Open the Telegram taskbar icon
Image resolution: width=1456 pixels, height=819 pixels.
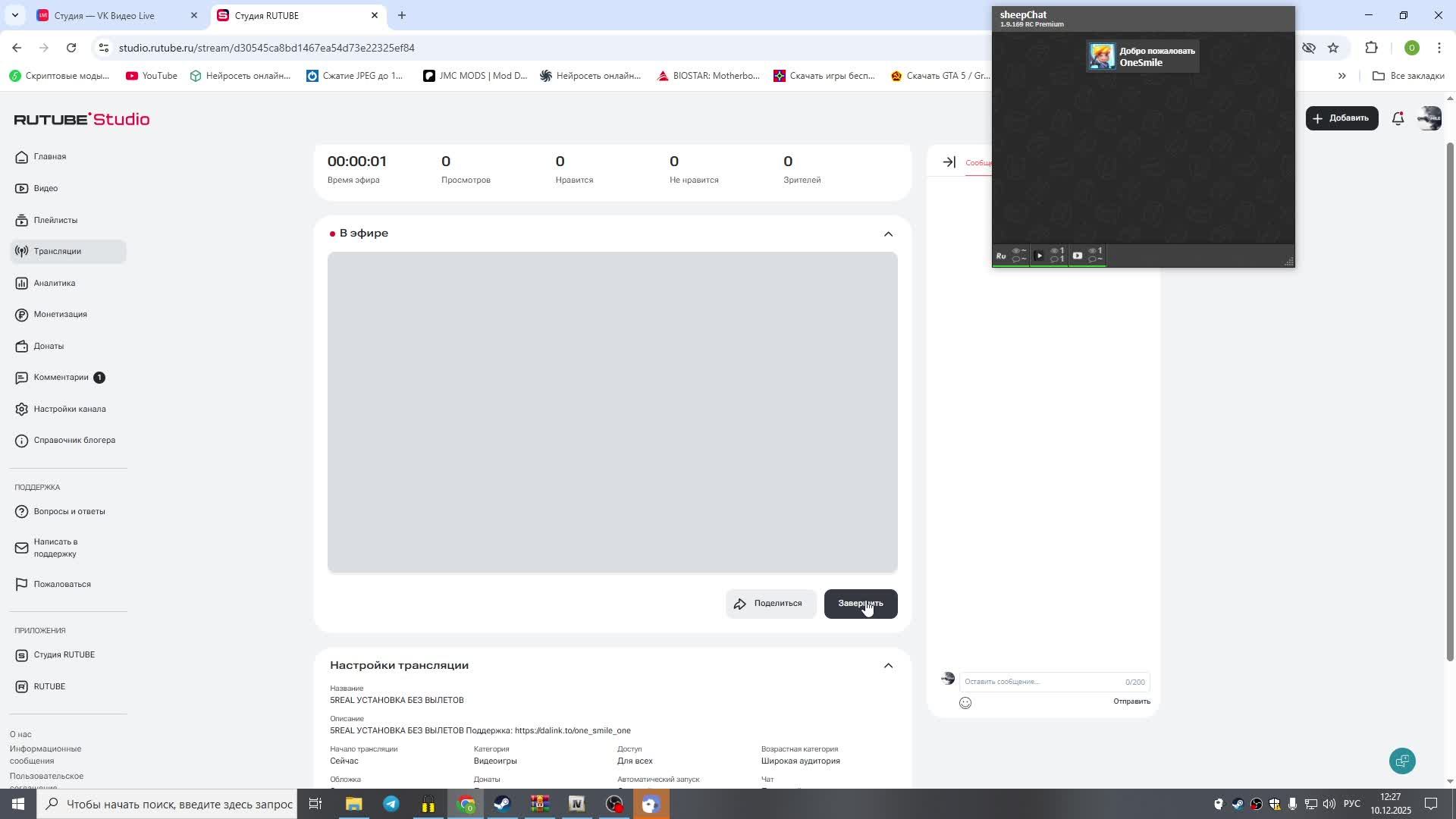pos(391,804)
